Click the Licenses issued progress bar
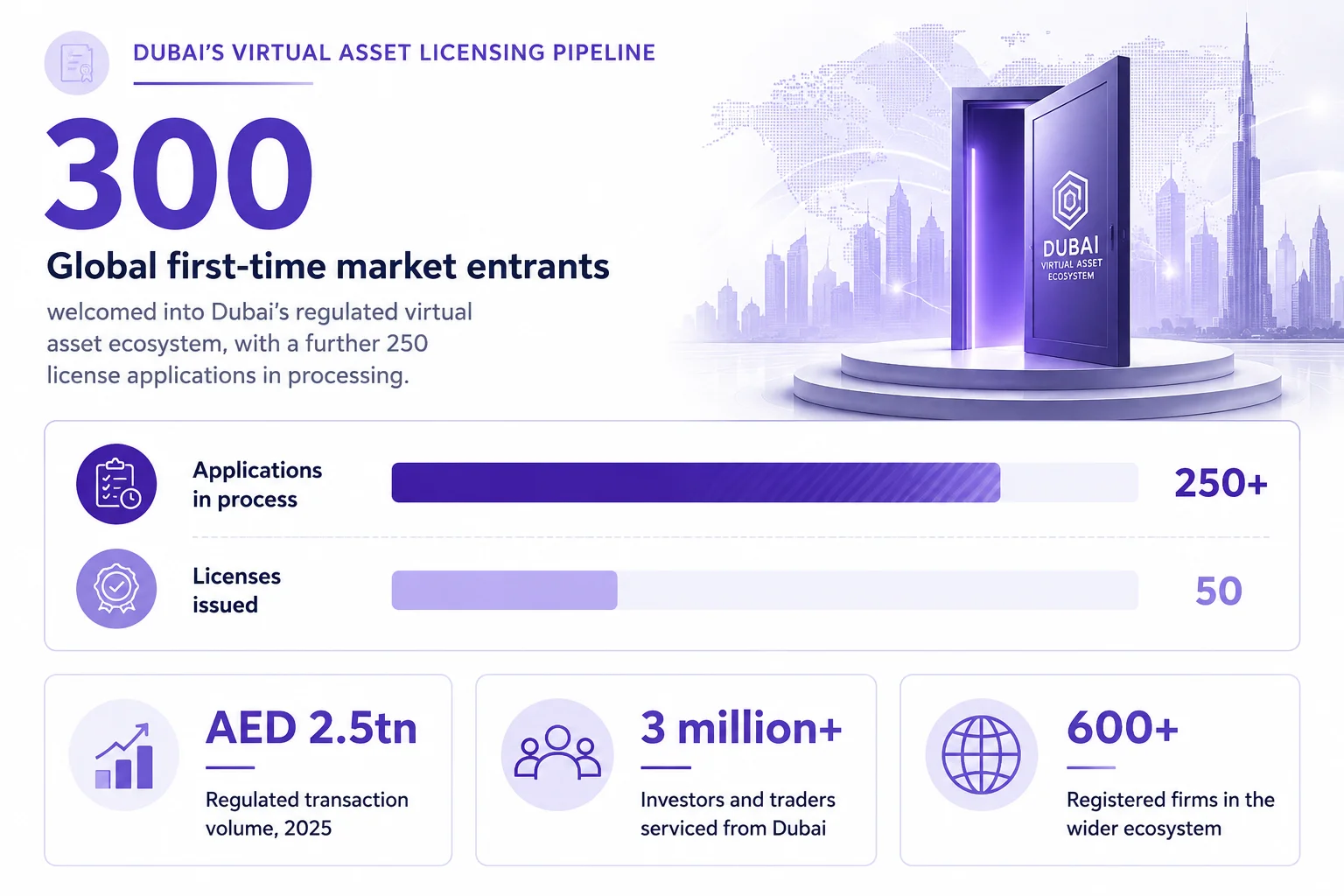Viewport: 1344px width, 896px height. click(x=765, y=590)
